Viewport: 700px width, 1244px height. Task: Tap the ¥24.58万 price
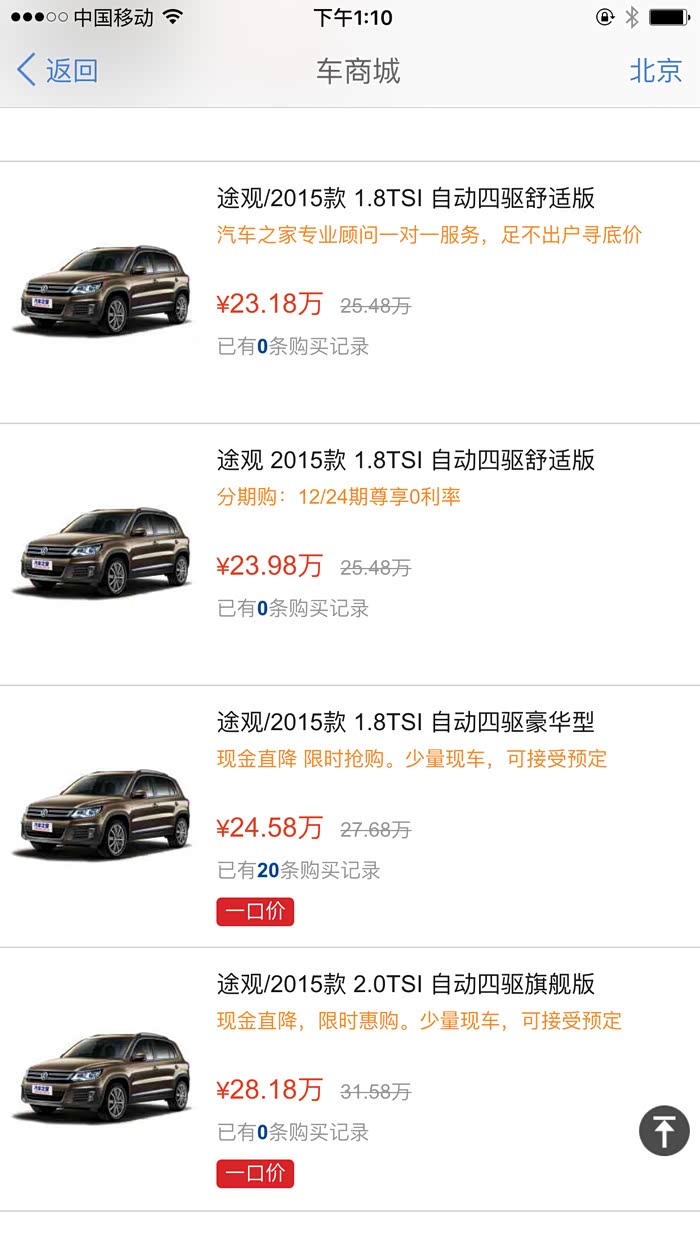[270, 828]
